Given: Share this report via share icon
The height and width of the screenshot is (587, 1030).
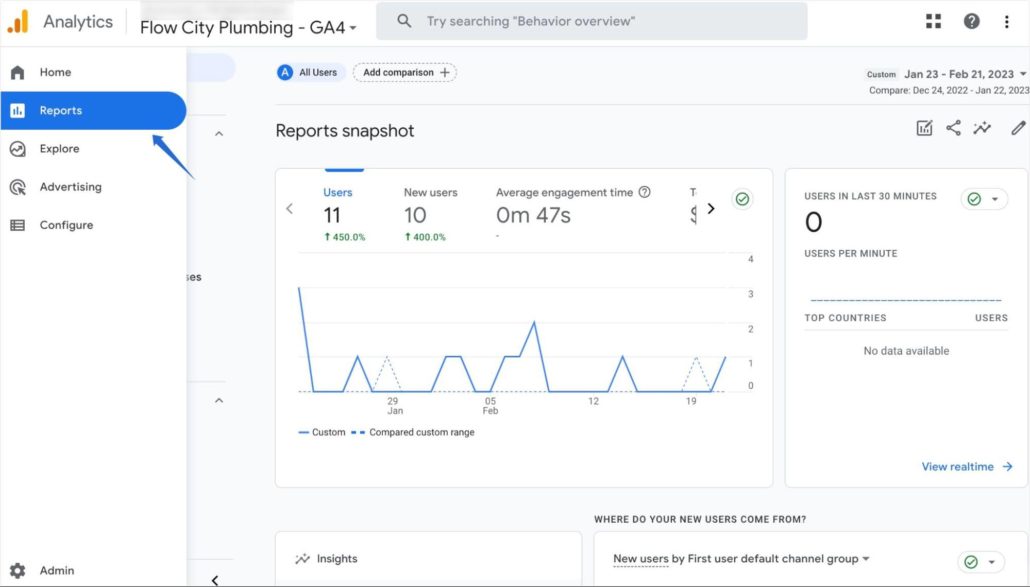Looking at the screenshot, I should [953, 128].
